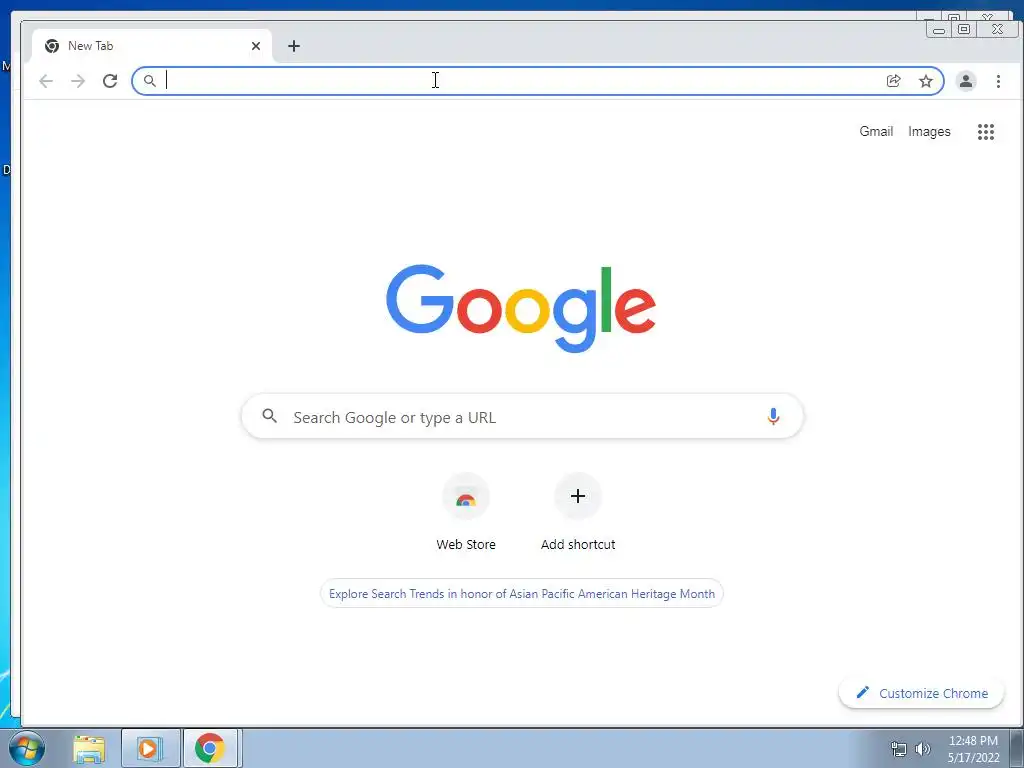Share this page via the share icon
Viewport: 1024px width, 768px height.
(893, 81)
